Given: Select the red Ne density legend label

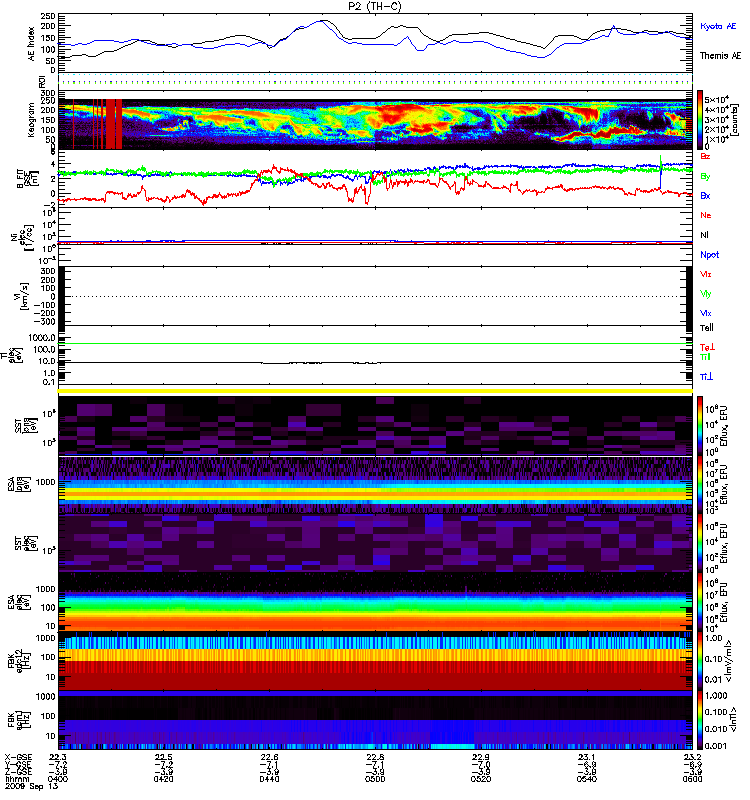Looking at the screenshot, I should (x=706, y=215).
